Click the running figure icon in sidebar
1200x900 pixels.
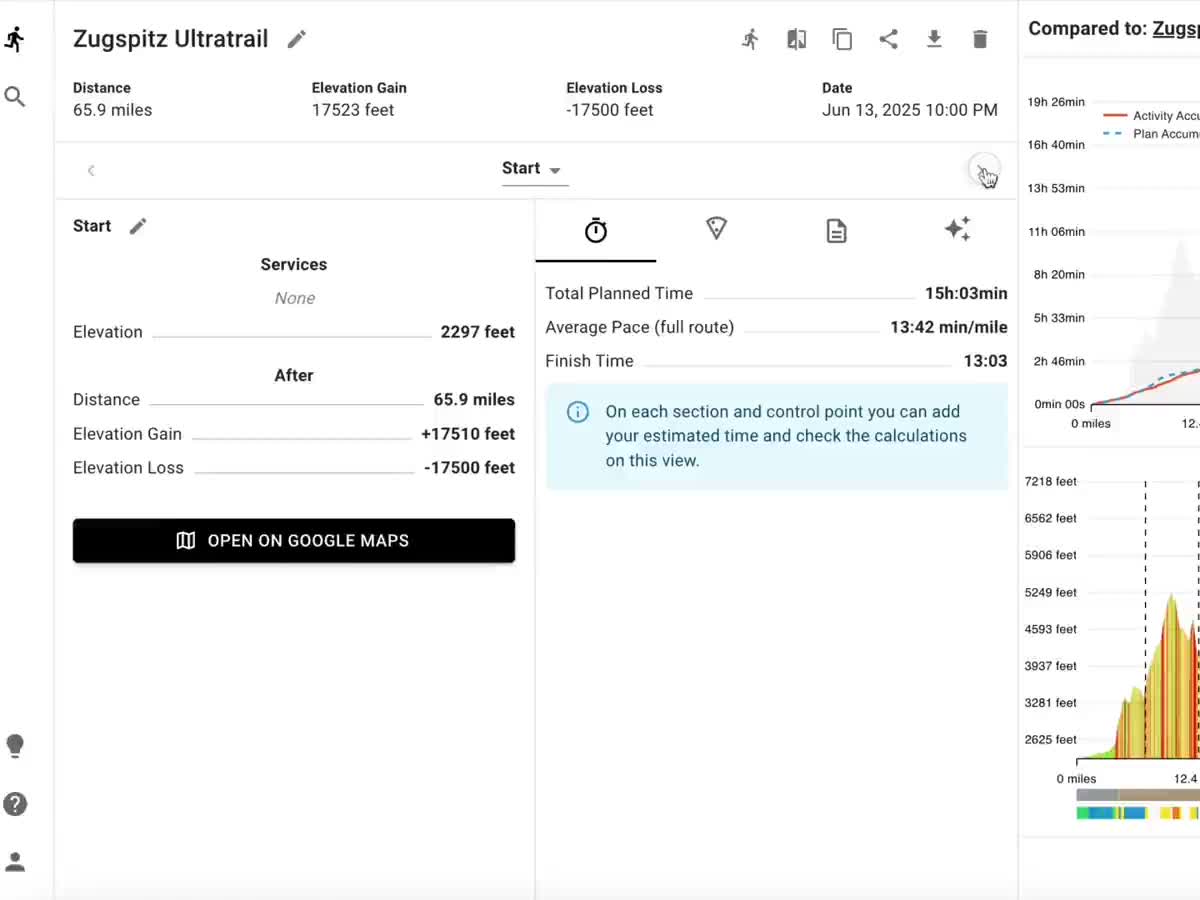[14, 39]
